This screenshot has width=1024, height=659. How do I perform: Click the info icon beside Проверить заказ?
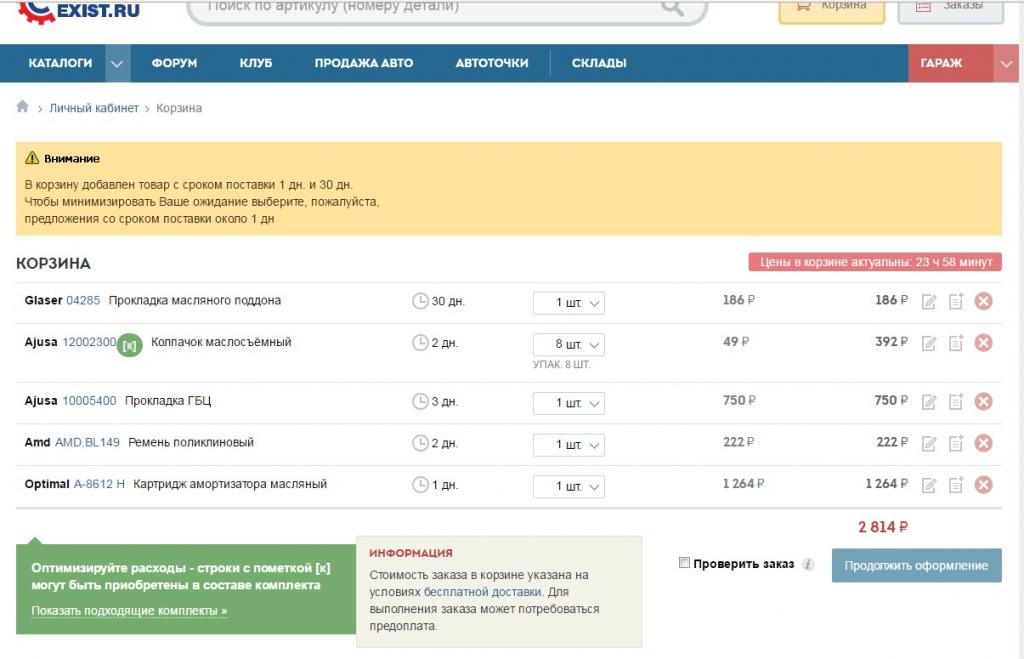pyautogui.click(x=808, y=564)
